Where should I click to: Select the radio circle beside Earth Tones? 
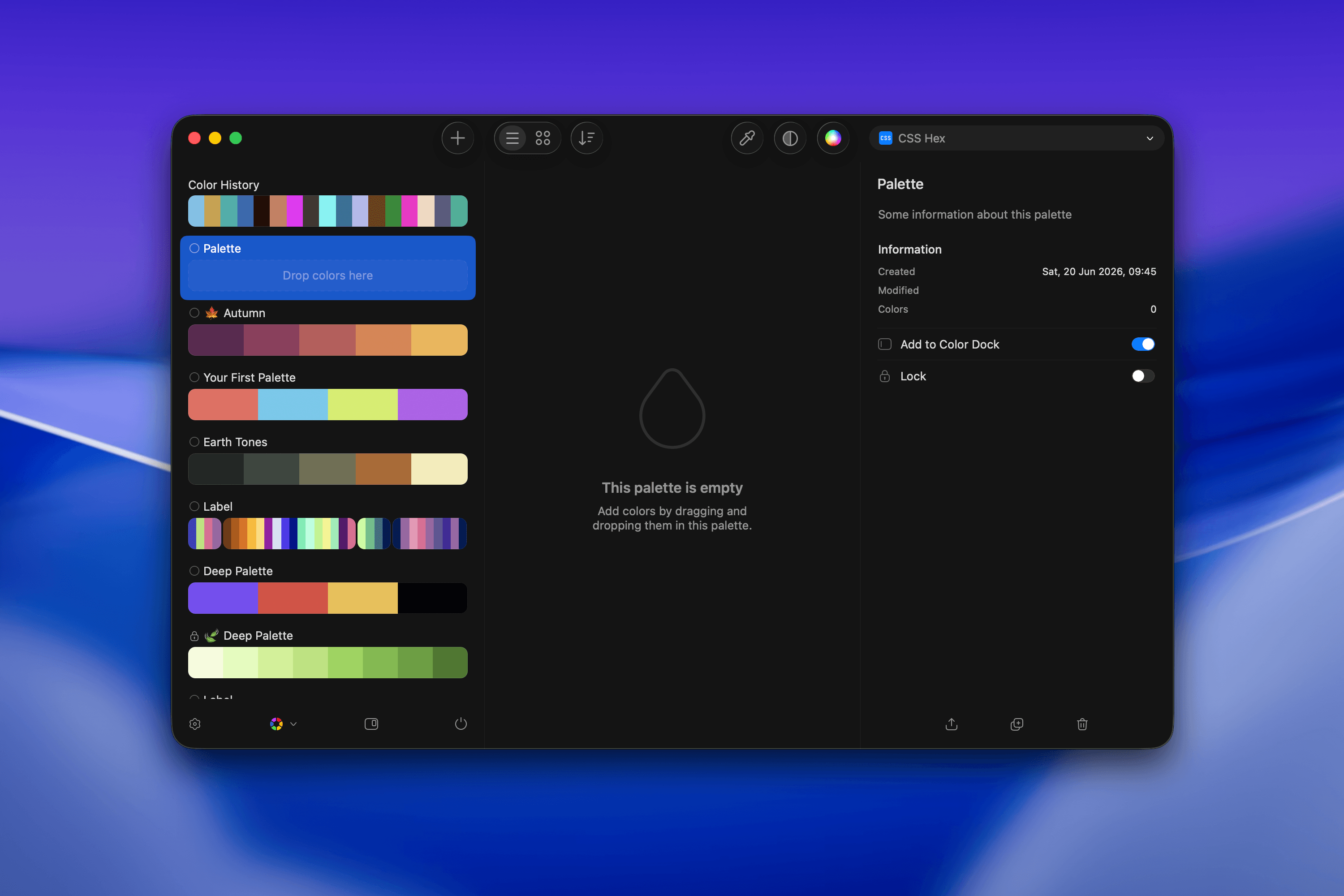point(194,442)
